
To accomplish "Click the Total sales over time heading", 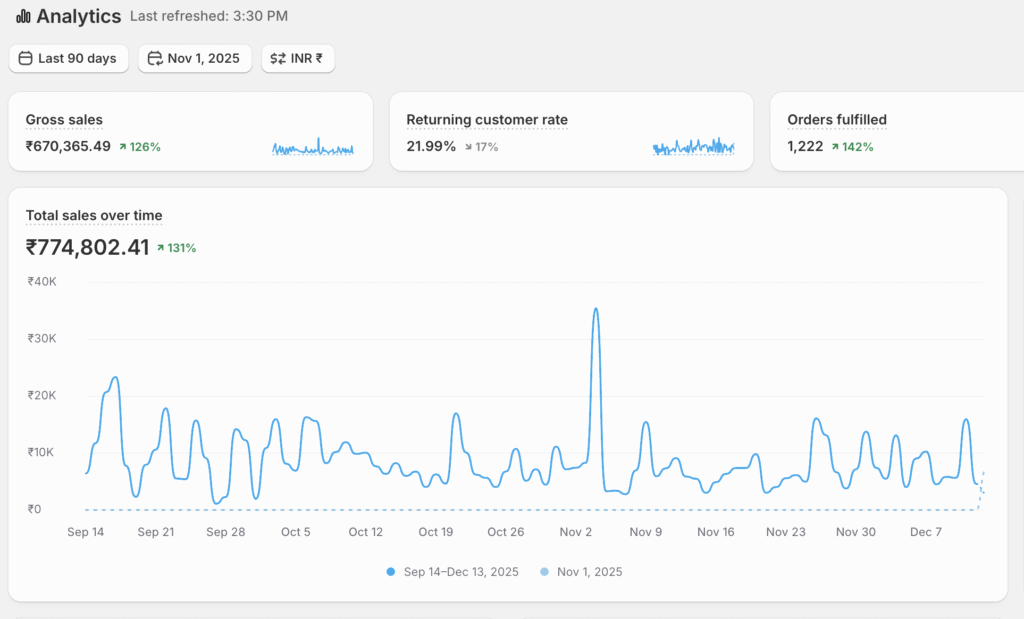I will [94, 216].
